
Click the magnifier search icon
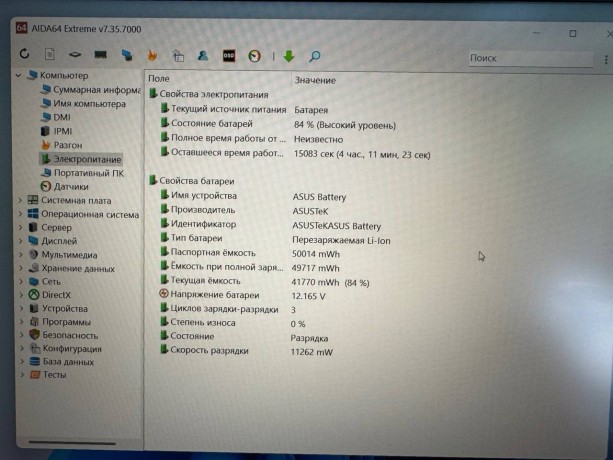pos(314,56)
